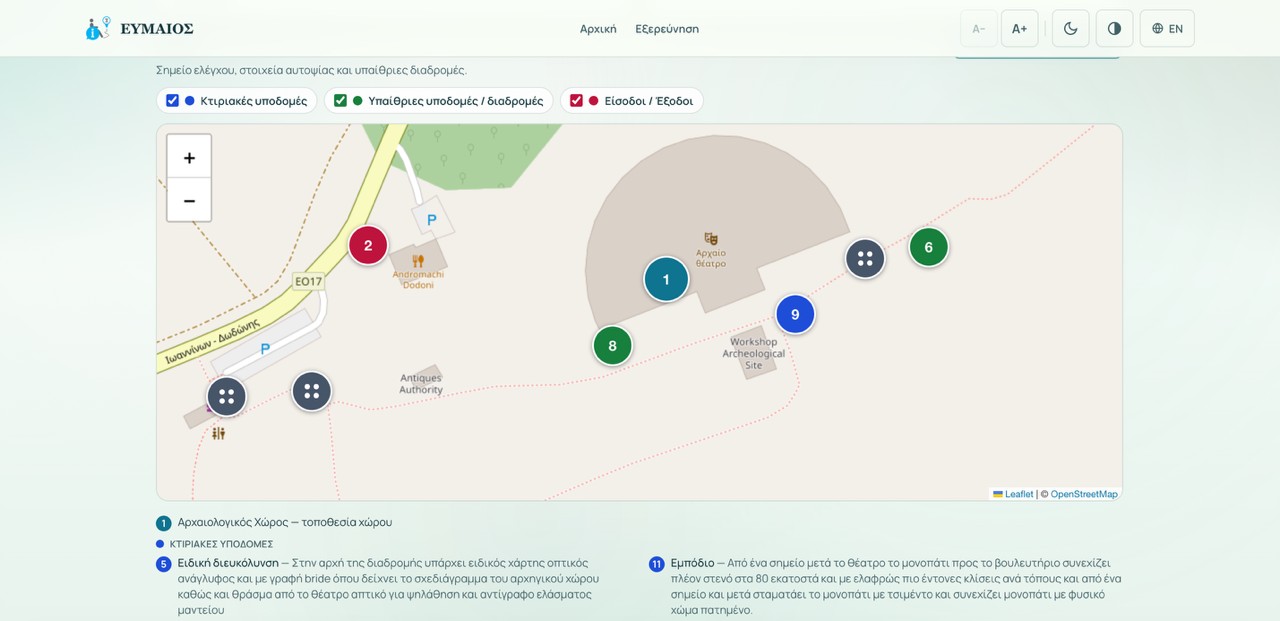Click Εμπόδιο entry title
1280x621 pixels.
(692, 563)
